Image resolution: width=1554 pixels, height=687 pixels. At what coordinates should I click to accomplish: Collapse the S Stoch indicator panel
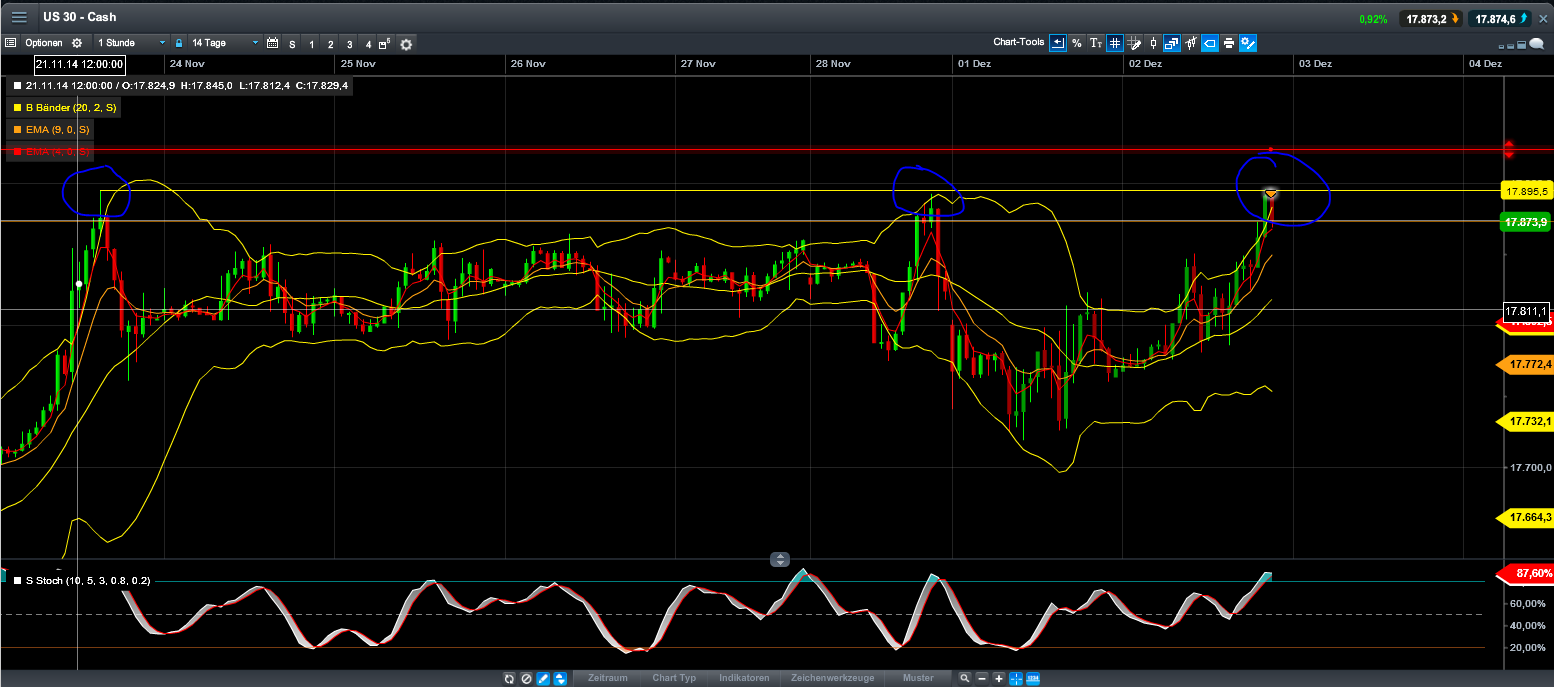(780, 559)
